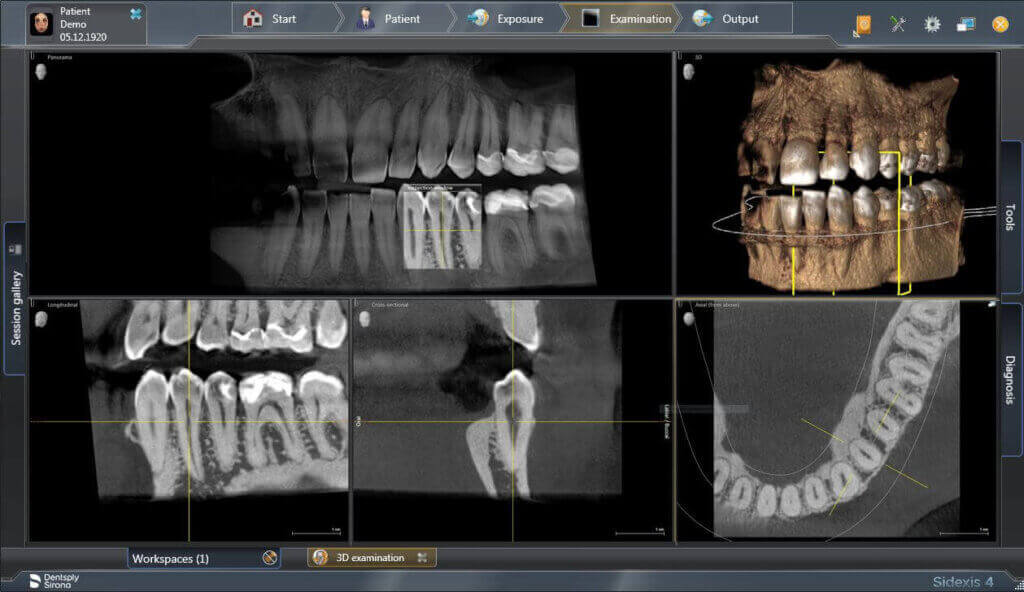Click the "Cross-sectional" view label

coord(389,305)
